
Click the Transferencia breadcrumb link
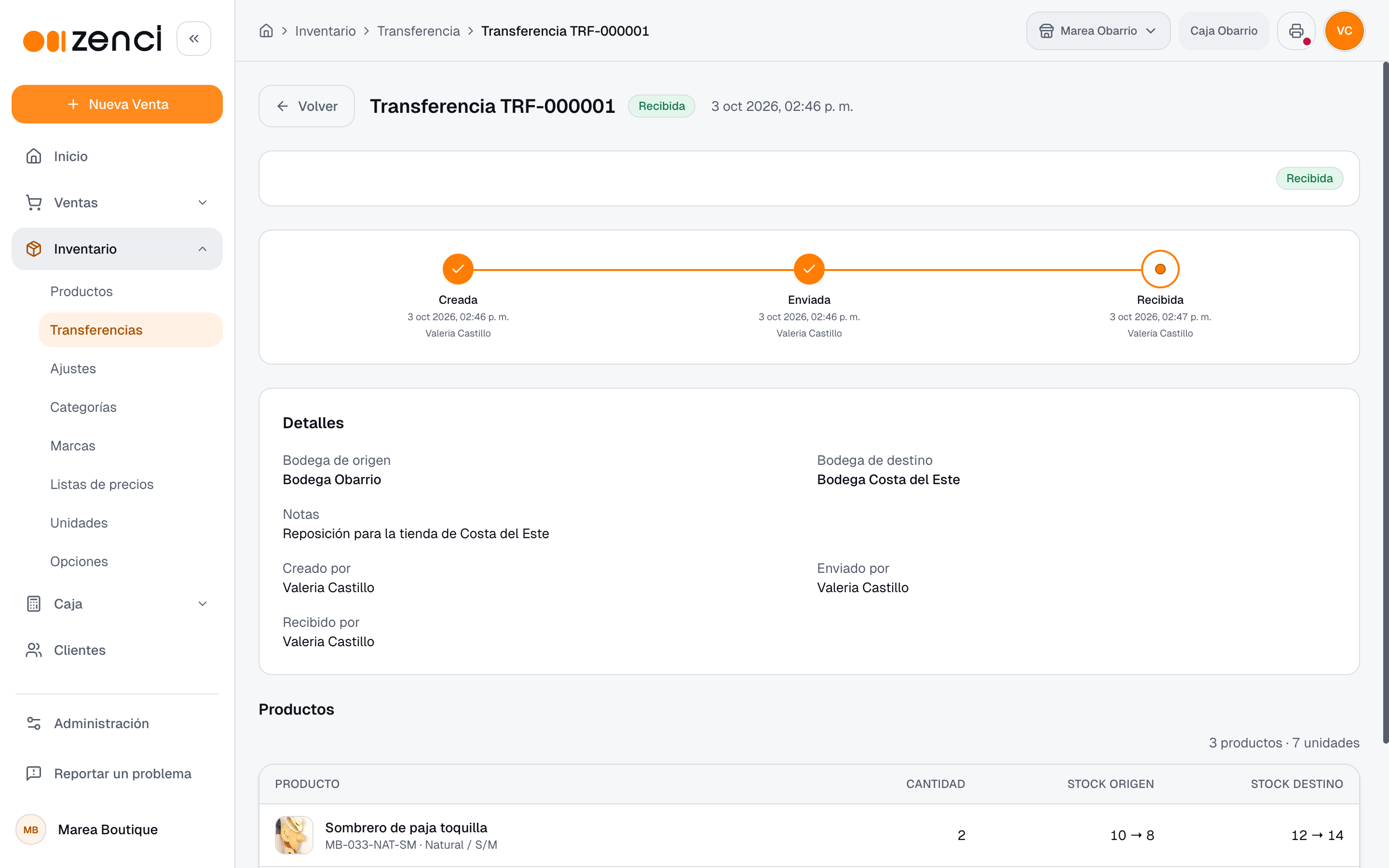pyautogui.click(x=419, y=31)
